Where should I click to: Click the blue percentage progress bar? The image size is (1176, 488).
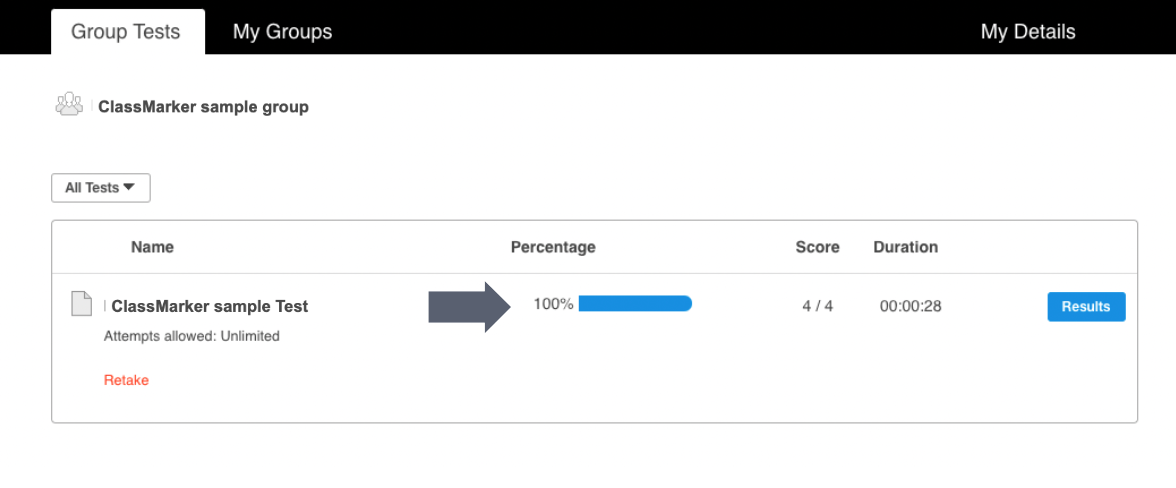click(635, 304)
